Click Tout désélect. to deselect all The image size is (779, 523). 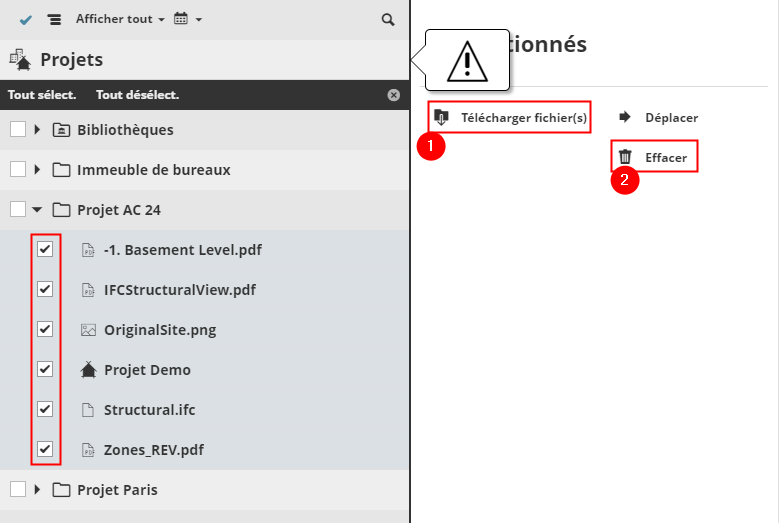[x=137, y=95]
